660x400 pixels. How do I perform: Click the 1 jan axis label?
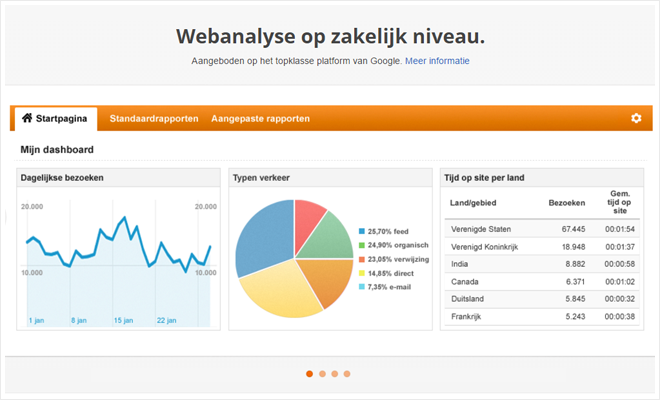[x=36, y=320]
